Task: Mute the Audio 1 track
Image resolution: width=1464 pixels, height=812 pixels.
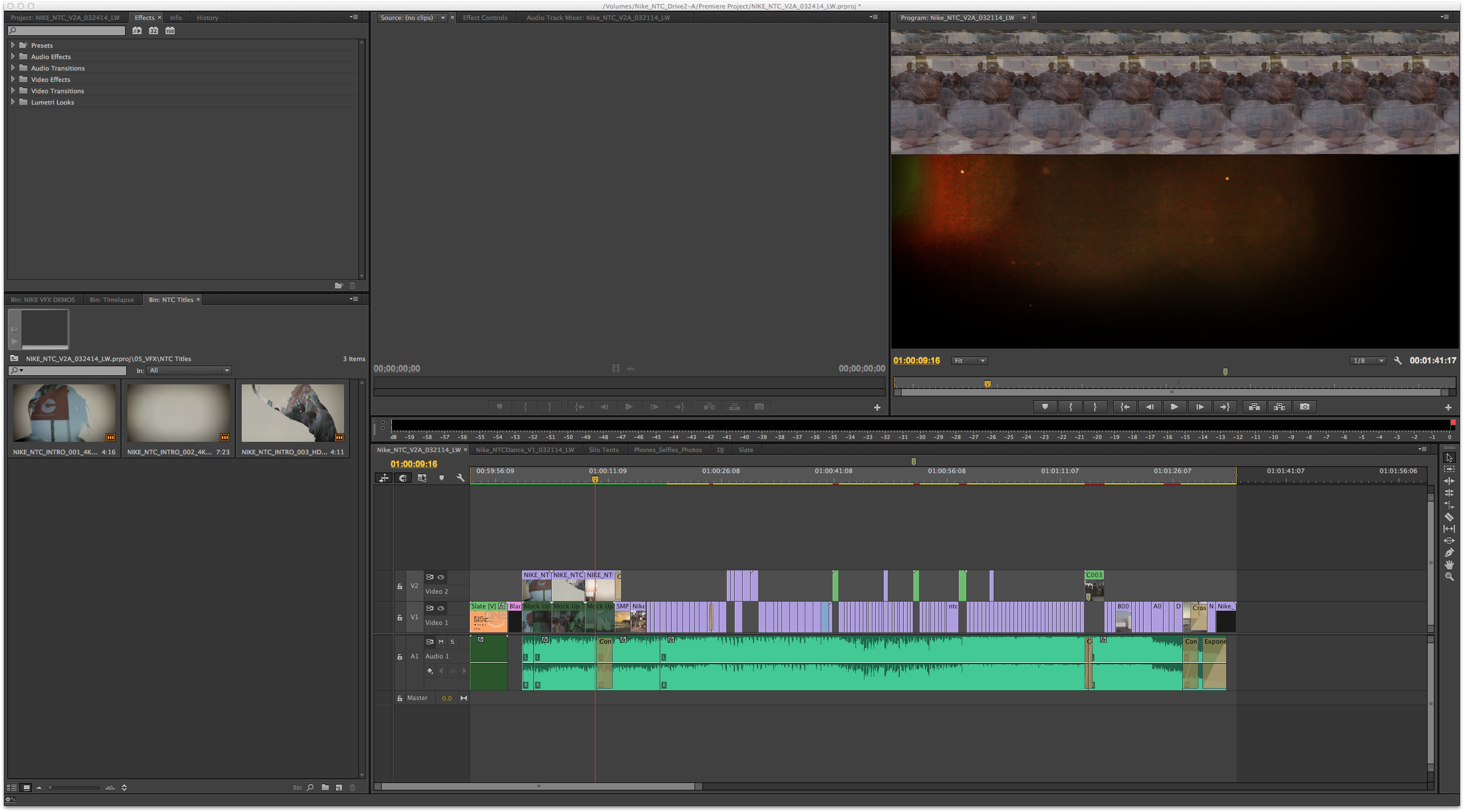Action: [441, 641]
